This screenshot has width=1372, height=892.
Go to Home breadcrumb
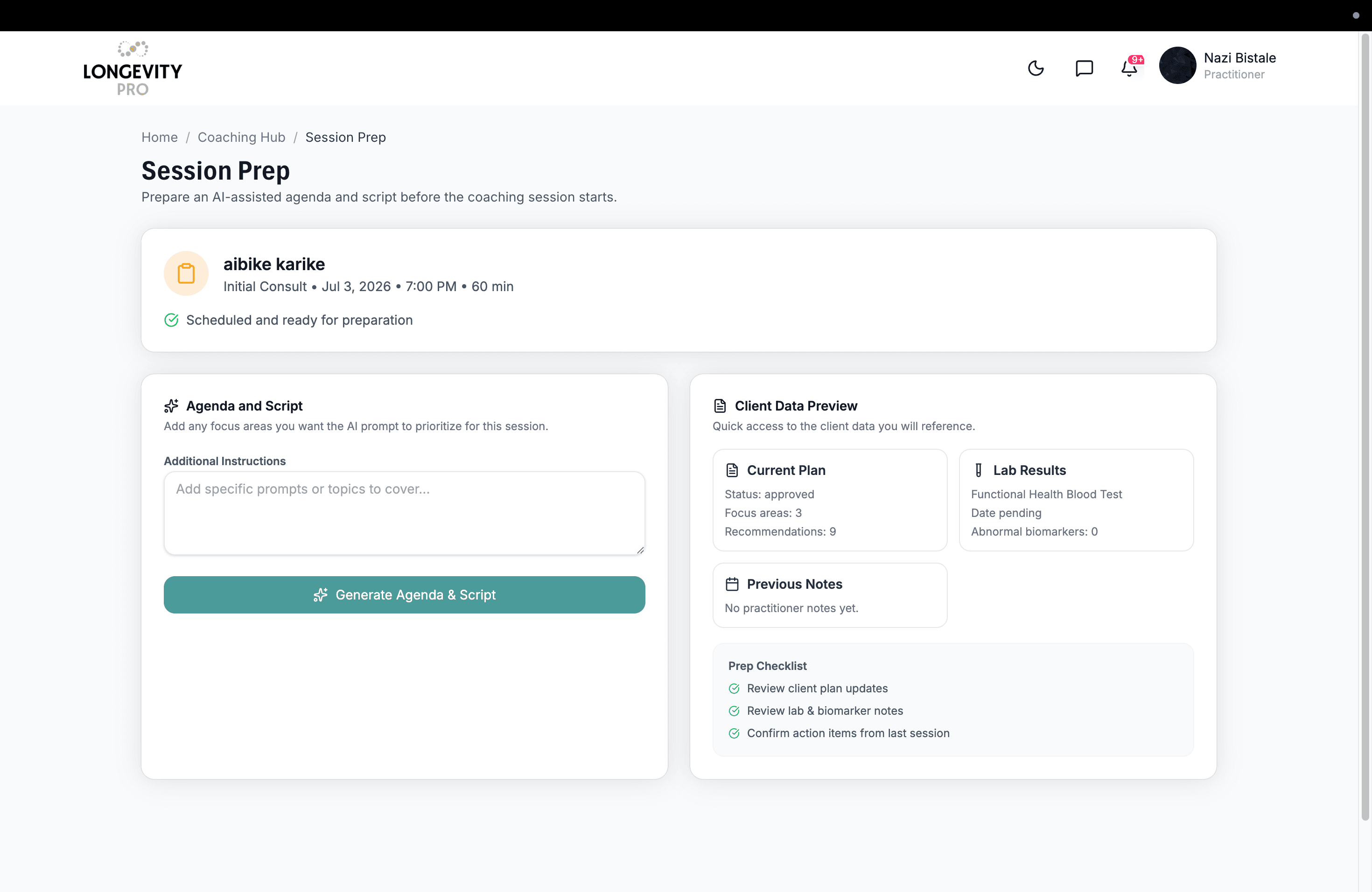(160, 137)
